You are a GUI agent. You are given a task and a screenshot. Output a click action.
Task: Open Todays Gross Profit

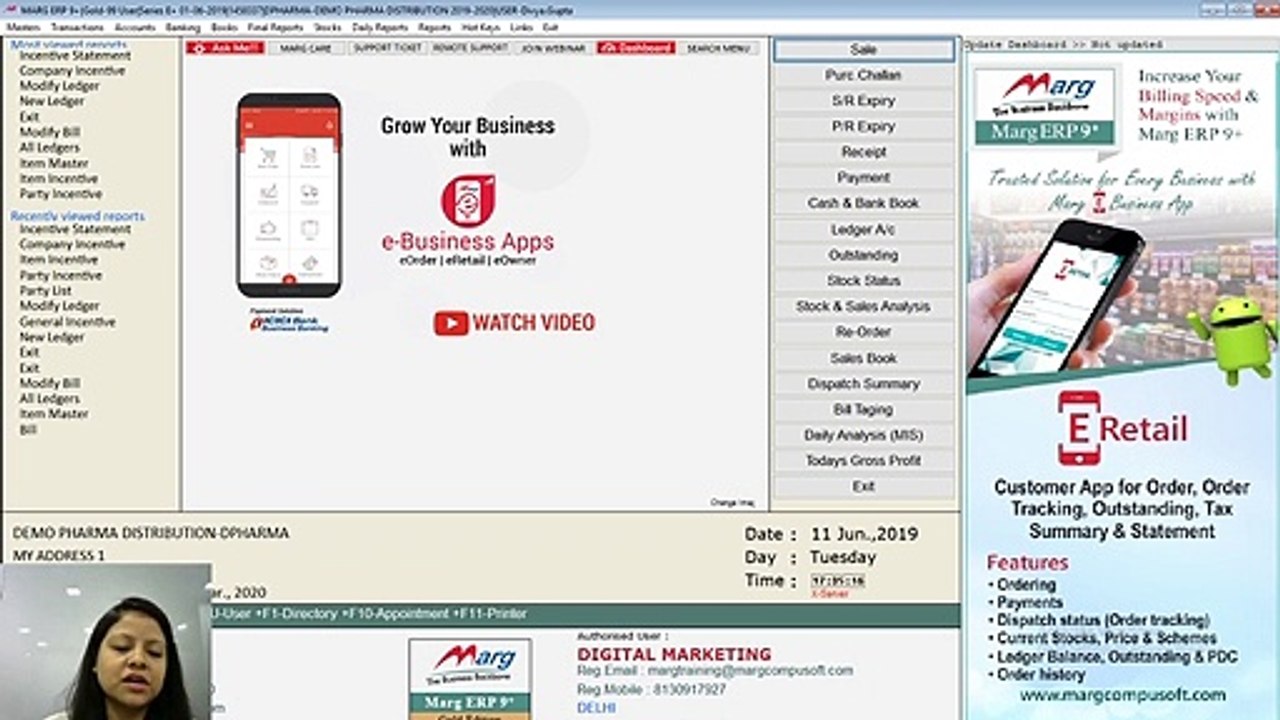point(864,461)
